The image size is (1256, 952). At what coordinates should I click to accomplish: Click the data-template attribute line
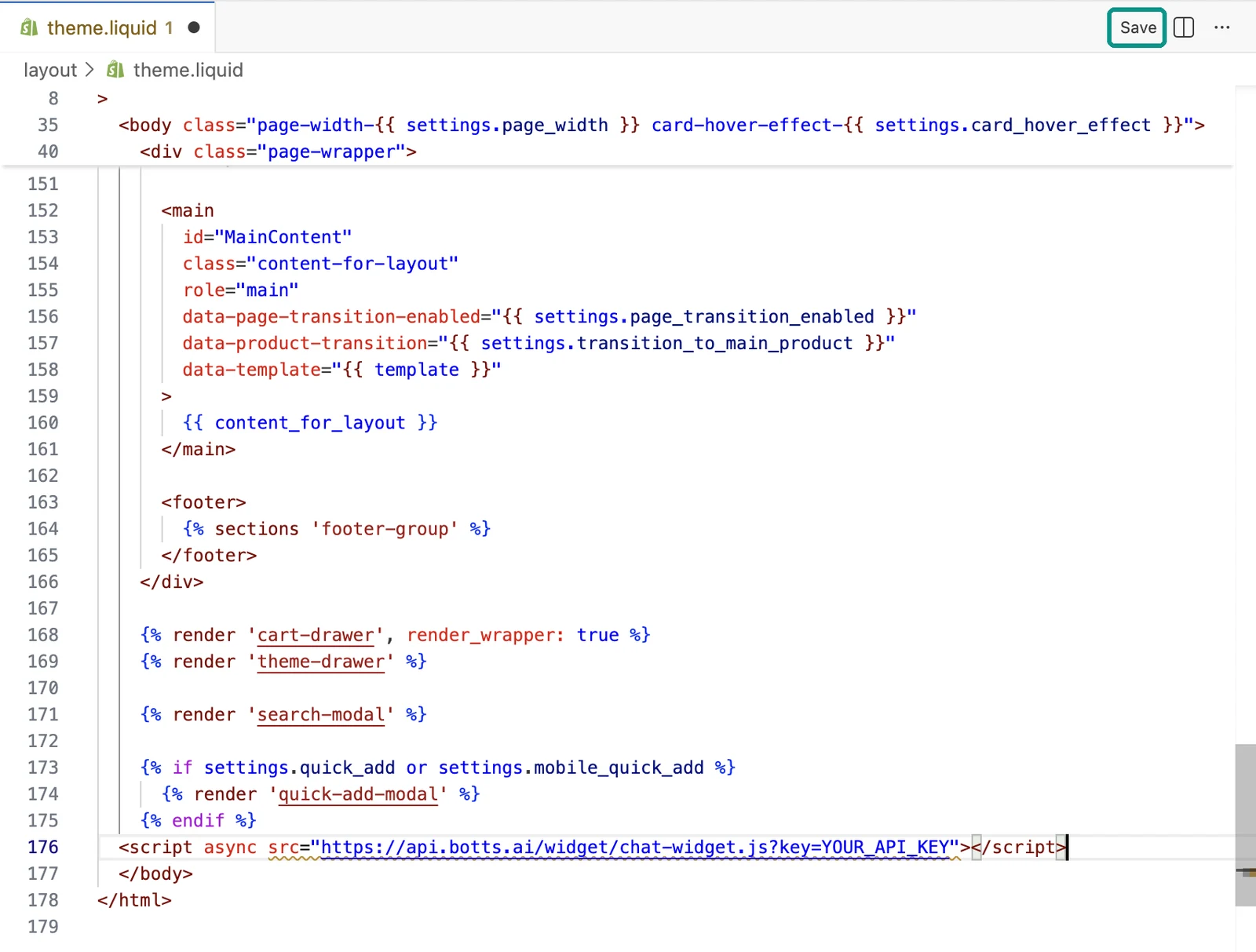(341, 370)
